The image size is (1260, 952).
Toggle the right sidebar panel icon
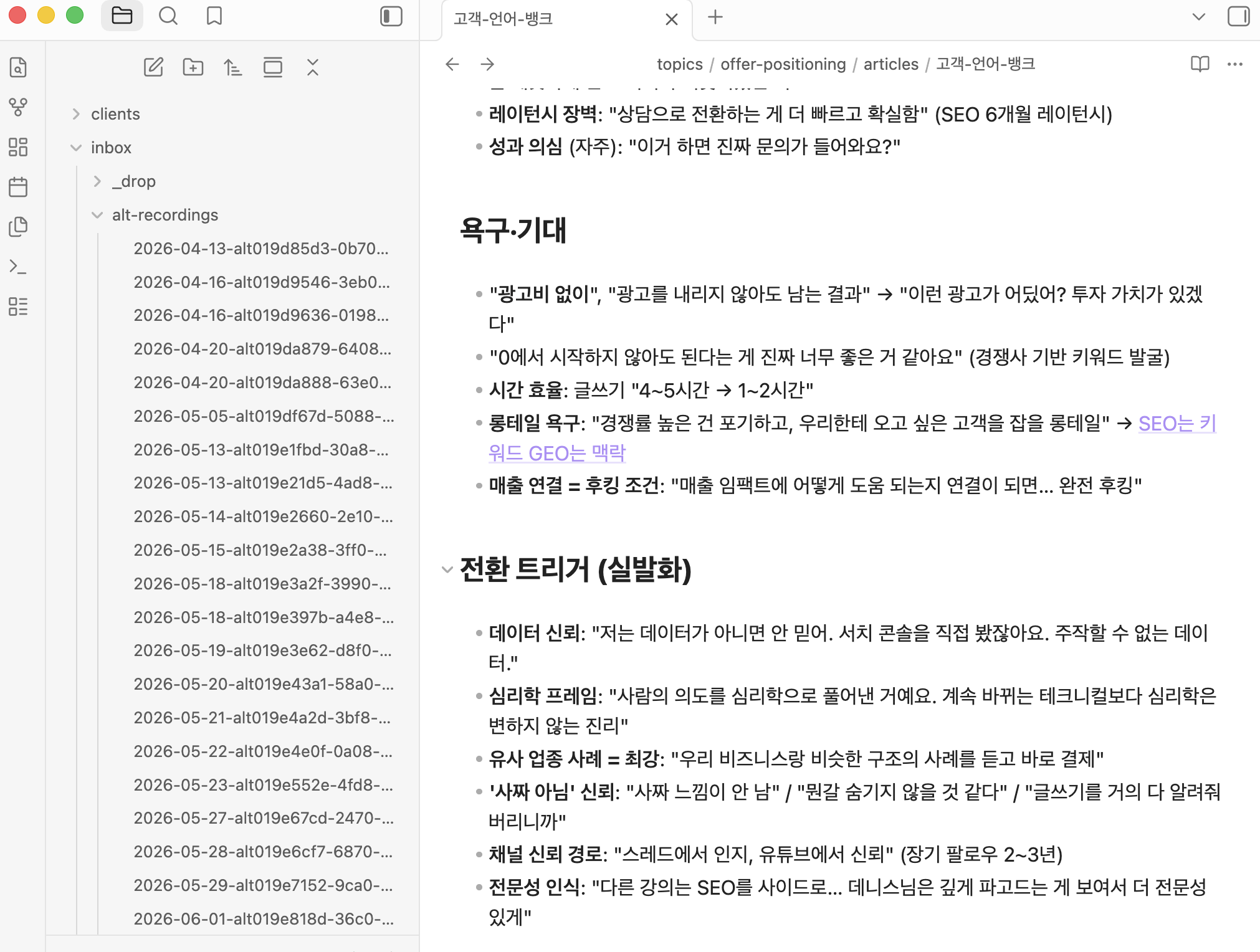click(x=1238, y=16)
